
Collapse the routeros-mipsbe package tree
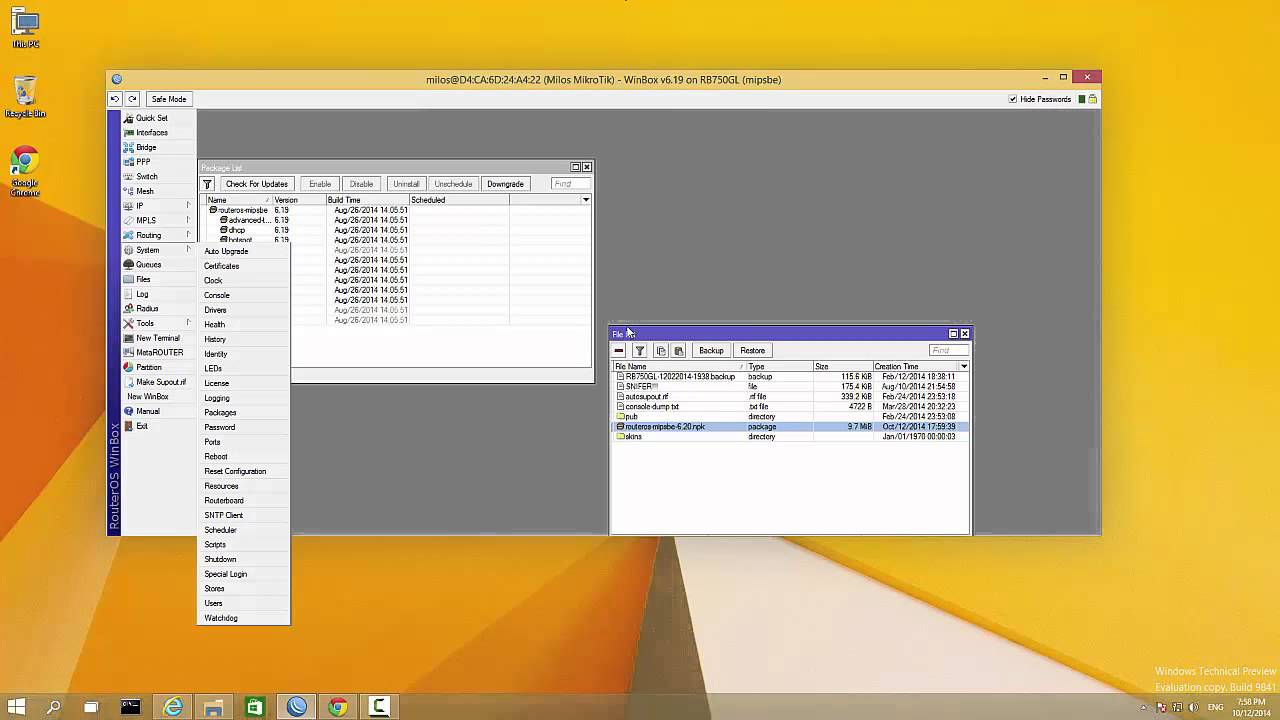[213, 211]
